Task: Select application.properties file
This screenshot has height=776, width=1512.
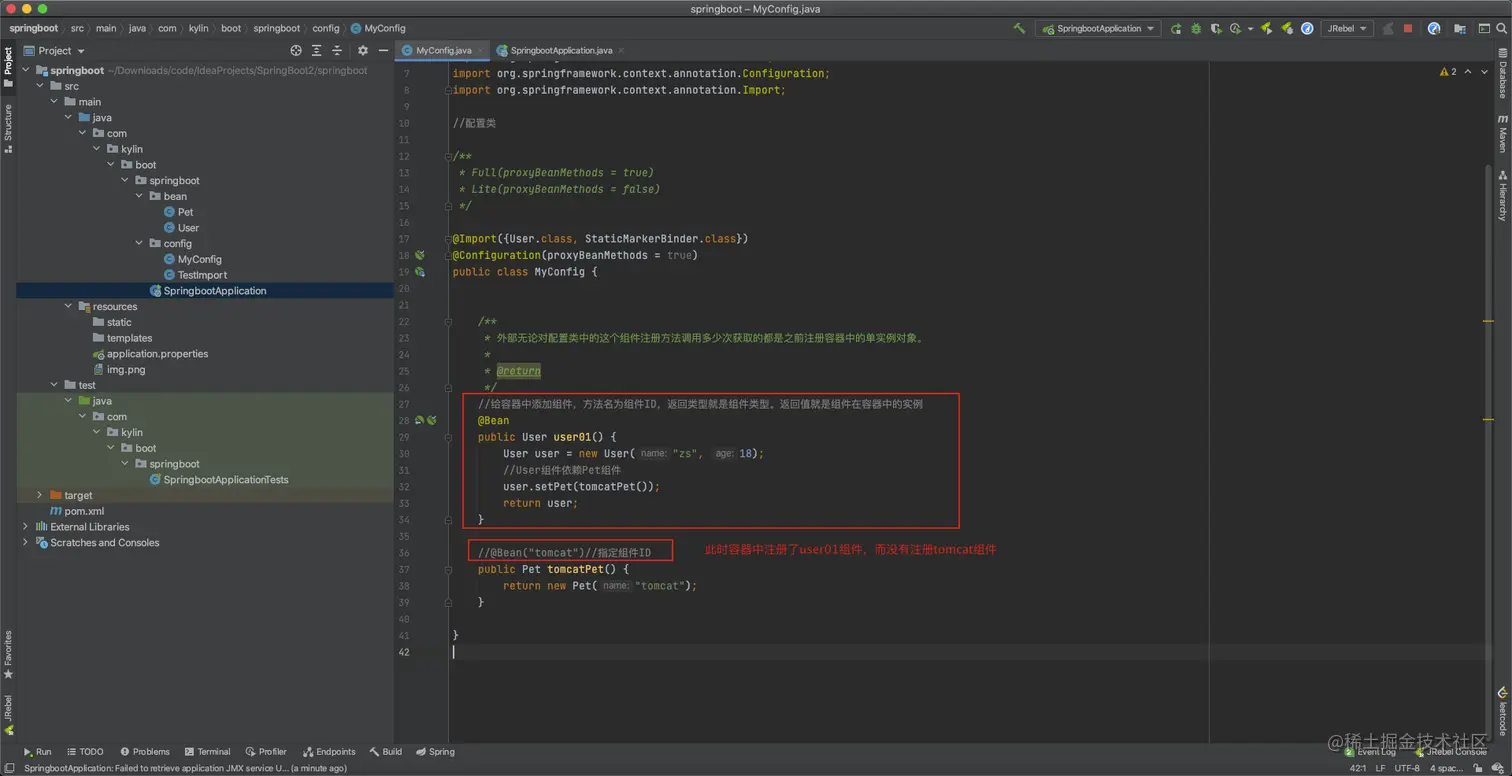Action: click(x=149, y=354)
